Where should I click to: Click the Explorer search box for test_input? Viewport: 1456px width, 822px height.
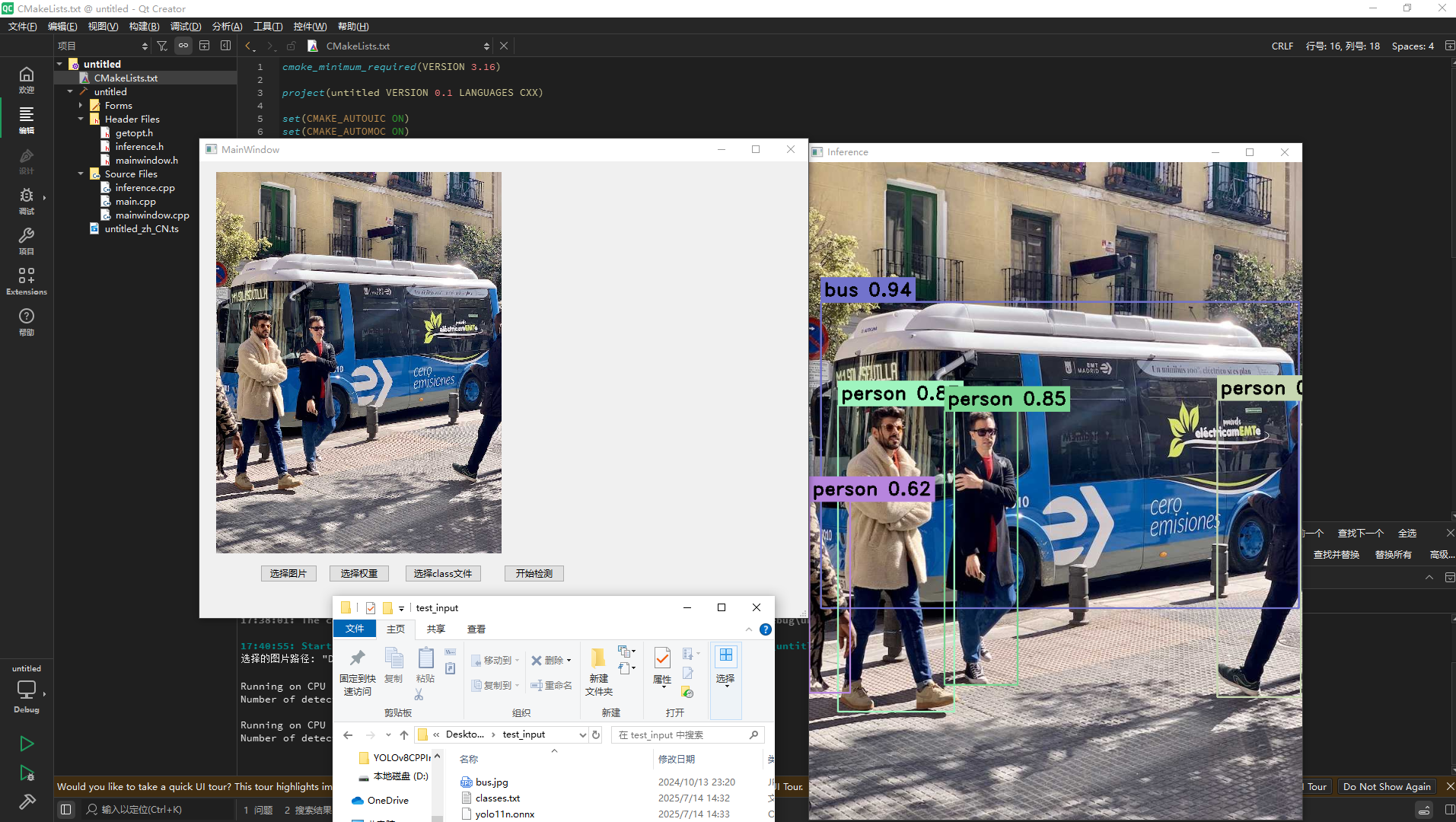[x=687, y=734]
